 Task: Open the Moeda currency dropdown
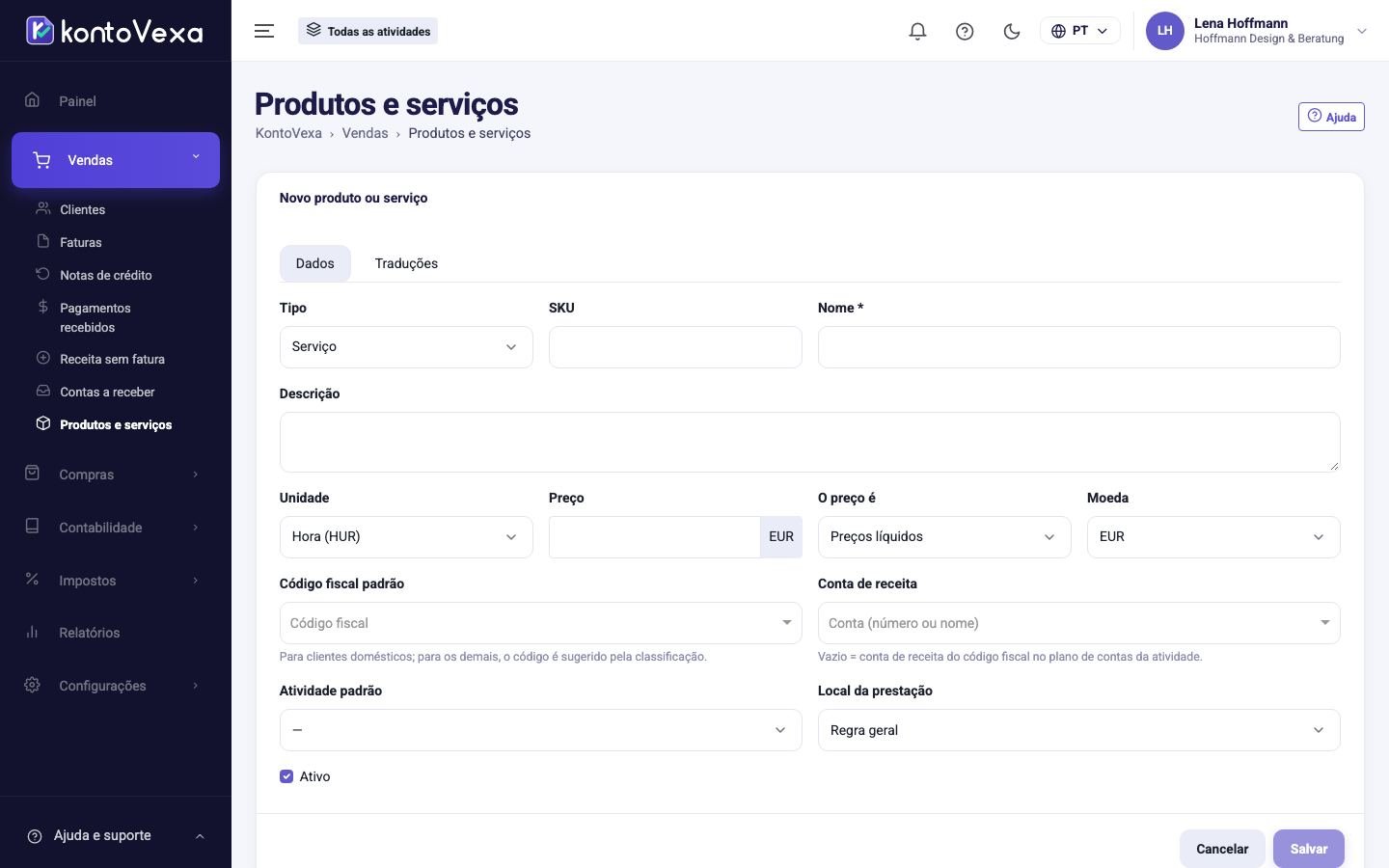[x=1213, y=537]
